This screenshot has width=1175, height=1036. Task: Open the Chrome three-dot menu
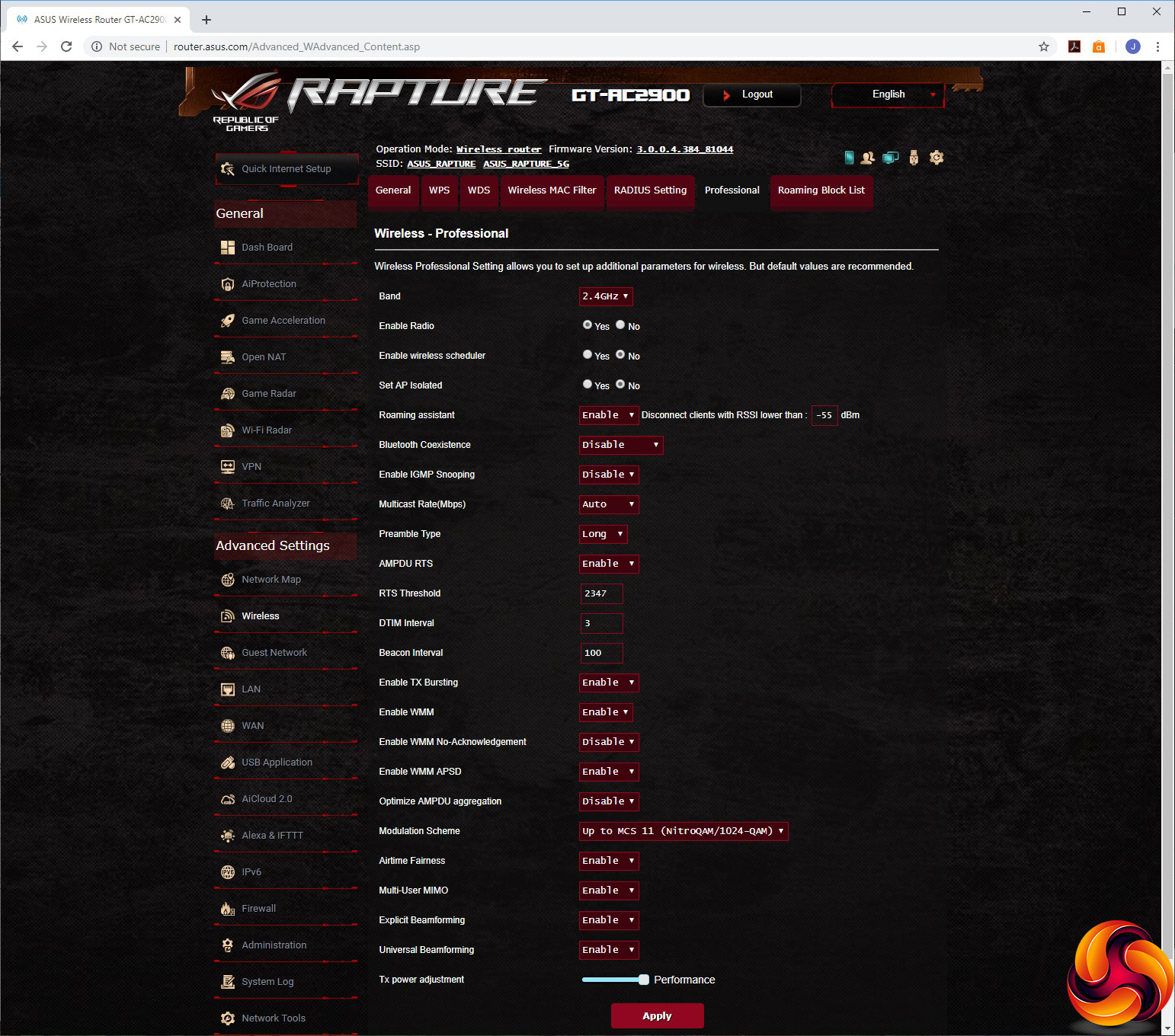pos(1157,46)
